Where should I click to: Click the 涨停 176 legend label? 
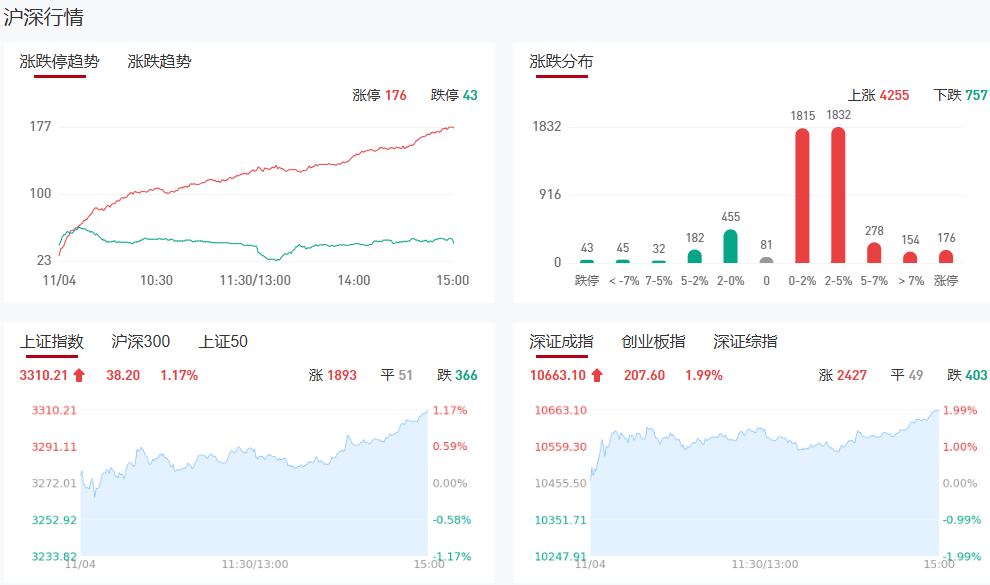pos(379,96)
